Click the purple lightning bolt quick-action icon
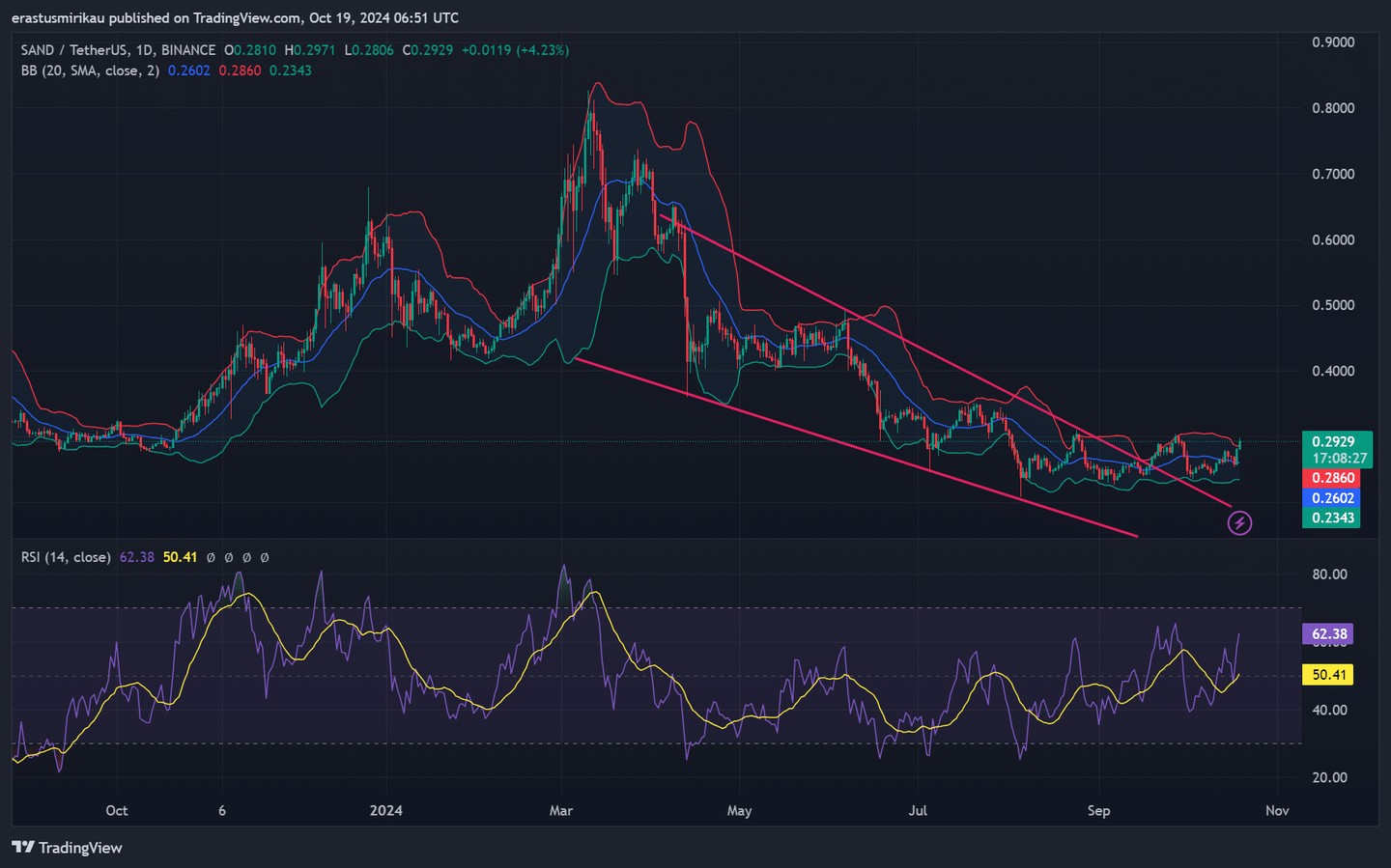 [1239, 522]
